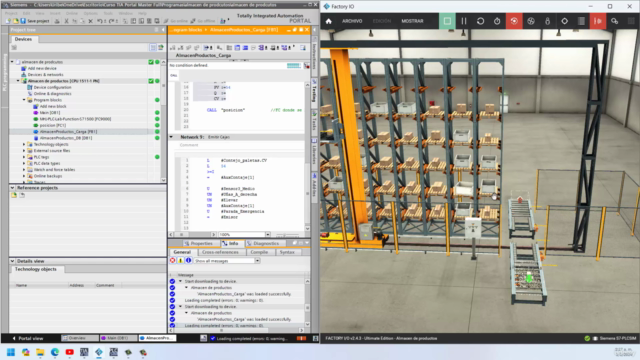Open the Syntax tab

[287, 252]
